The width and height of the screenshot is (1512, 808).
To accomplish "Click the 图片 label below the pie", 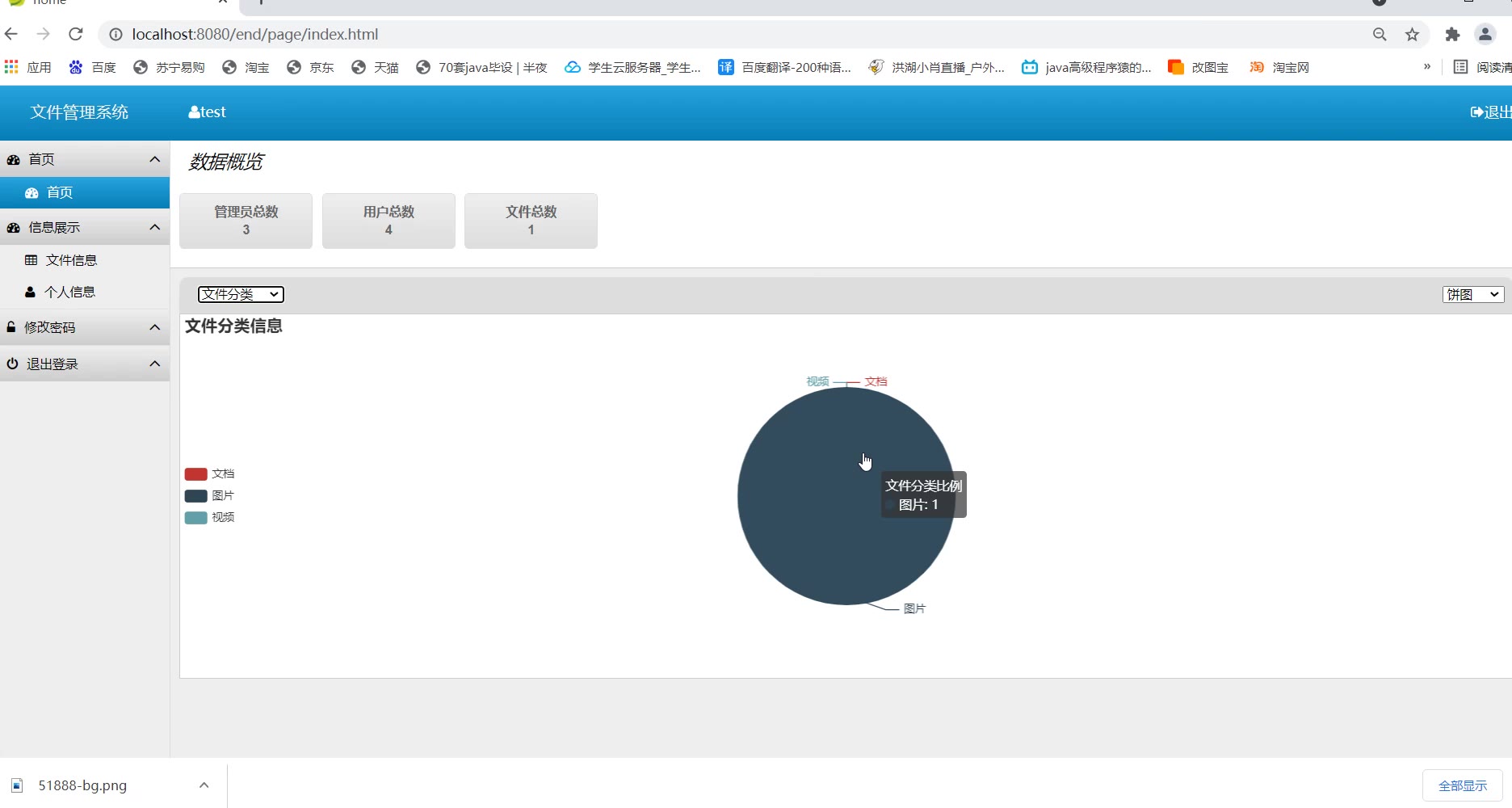I will pos(914,608).
